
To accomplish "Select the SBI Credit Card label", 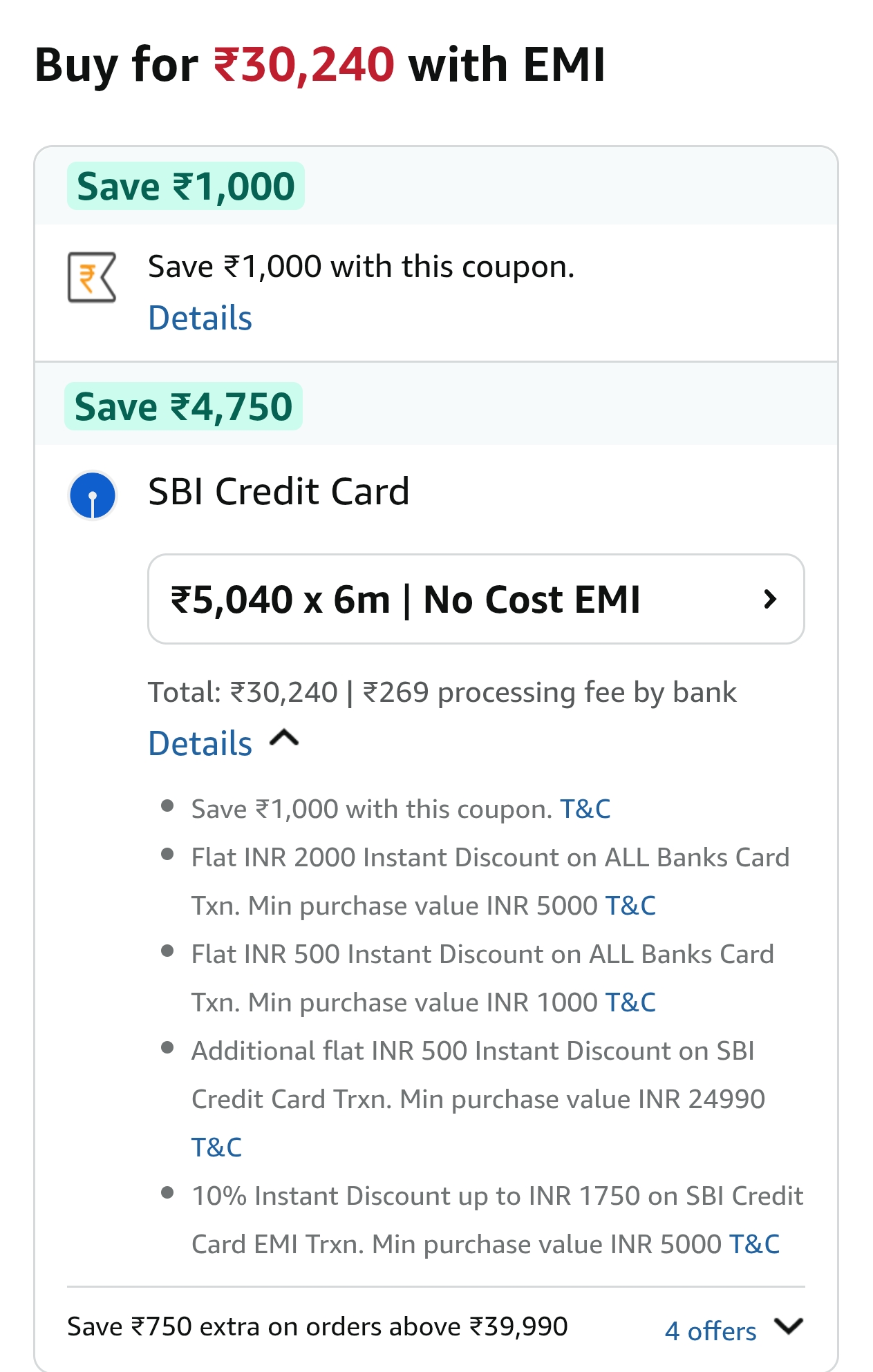I will click(x=279, y=492).
